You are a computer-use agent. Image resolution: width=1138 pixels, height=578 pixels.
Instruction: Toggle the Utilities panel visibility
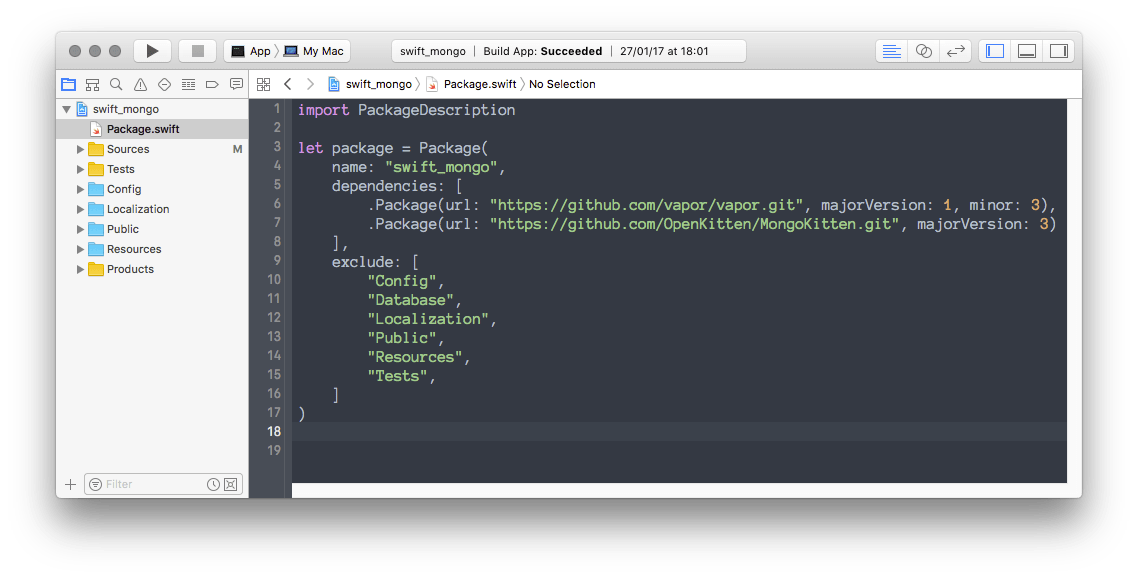[x=1058, y=51]
